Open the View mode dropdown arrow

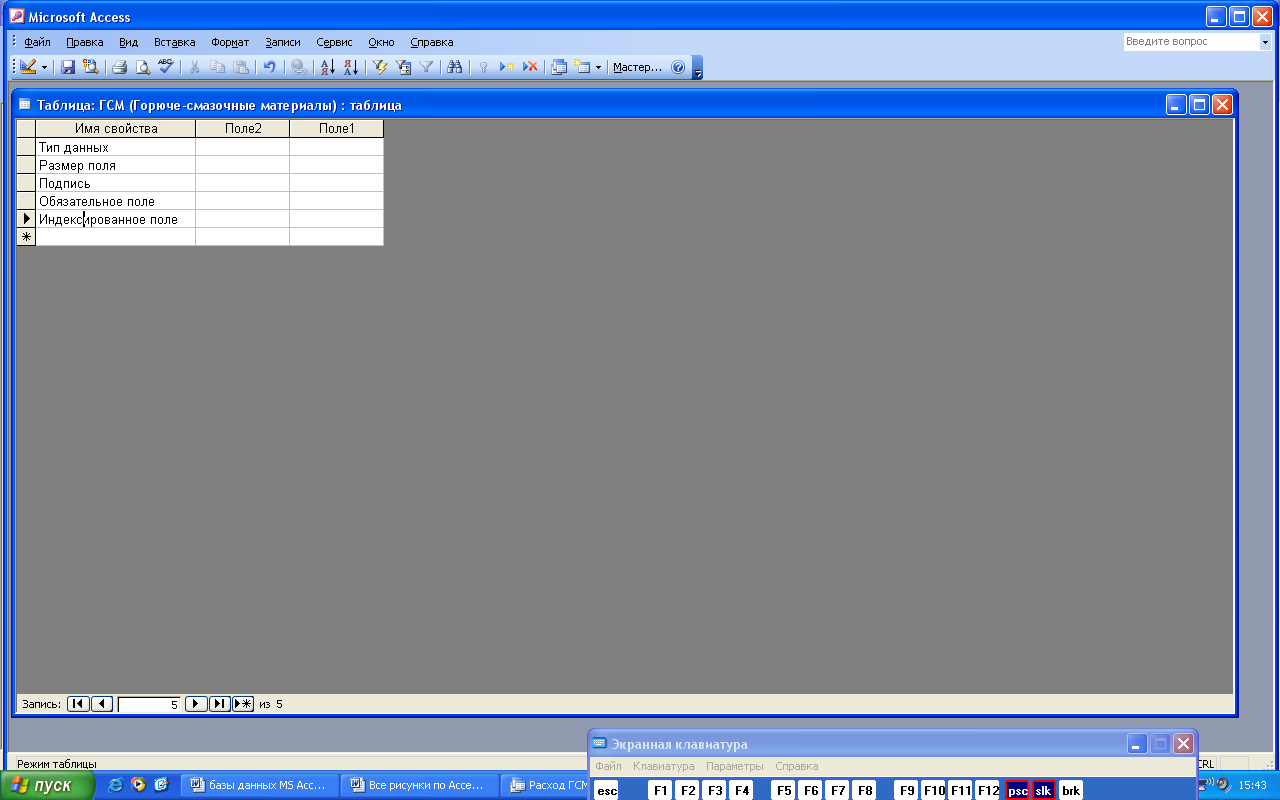click(x=44, y=67)
